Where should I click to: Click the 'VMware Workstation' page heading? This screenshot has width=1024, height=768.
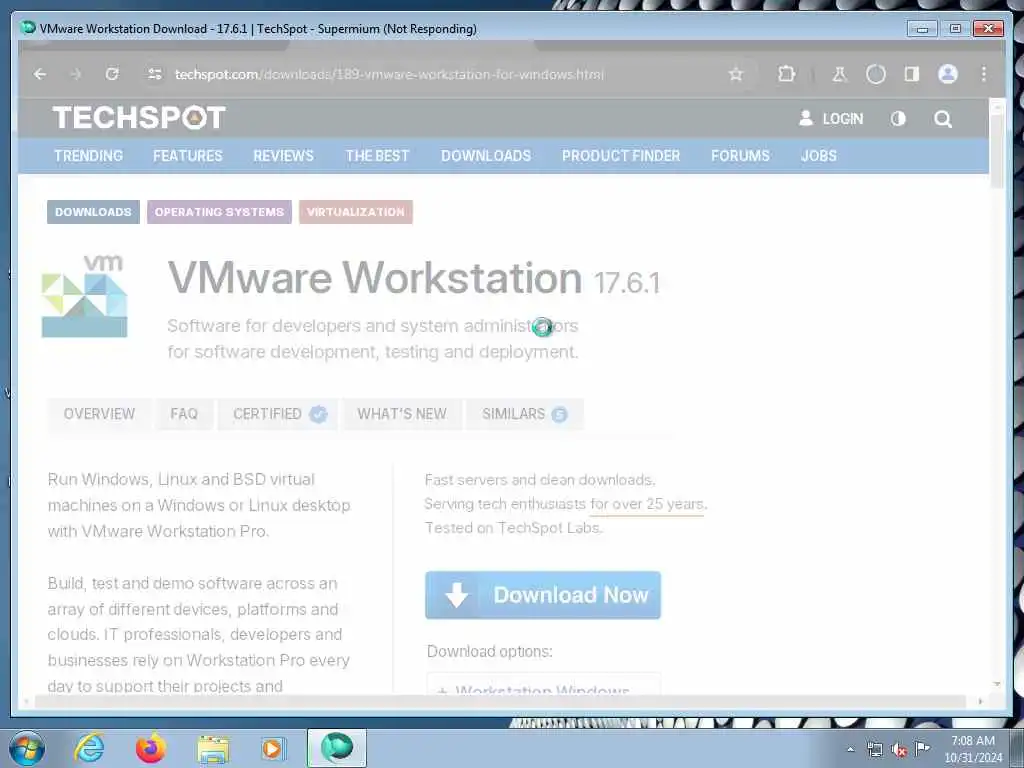click(375, 278)
